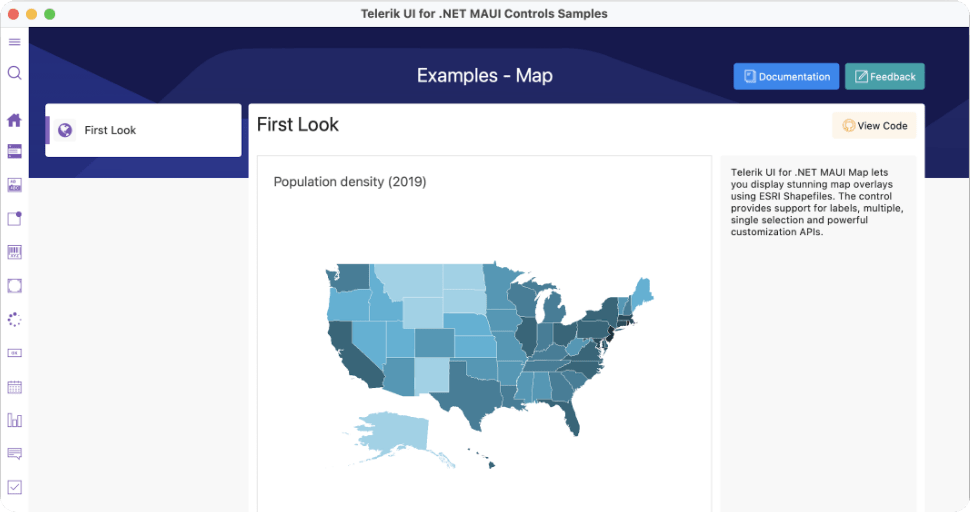Screen dimensions: 970x512
Task: Select the Chat control icon
Action: (15, 454)
